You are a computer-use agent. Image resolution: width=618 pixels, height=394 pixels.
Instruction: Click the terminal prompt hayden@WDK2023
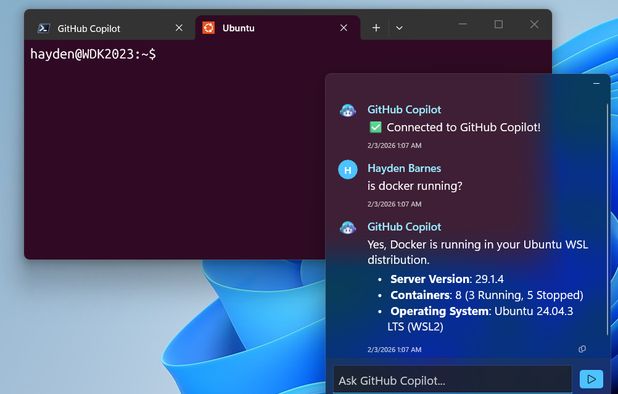click(x=93, y=54)
